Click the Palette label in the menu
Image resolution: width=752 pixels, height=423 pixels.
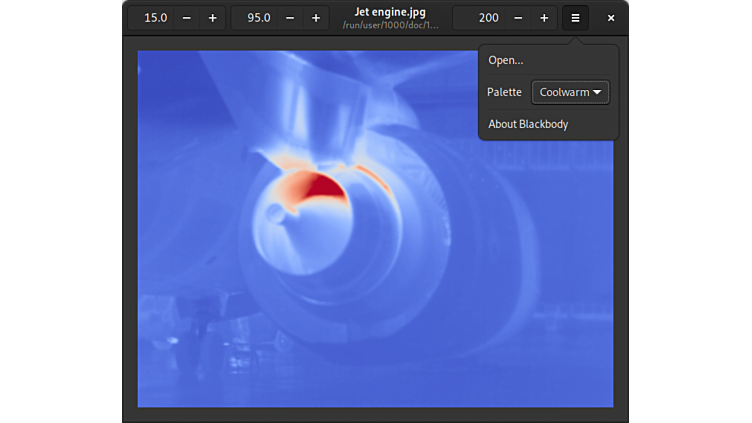coord(504,92)
